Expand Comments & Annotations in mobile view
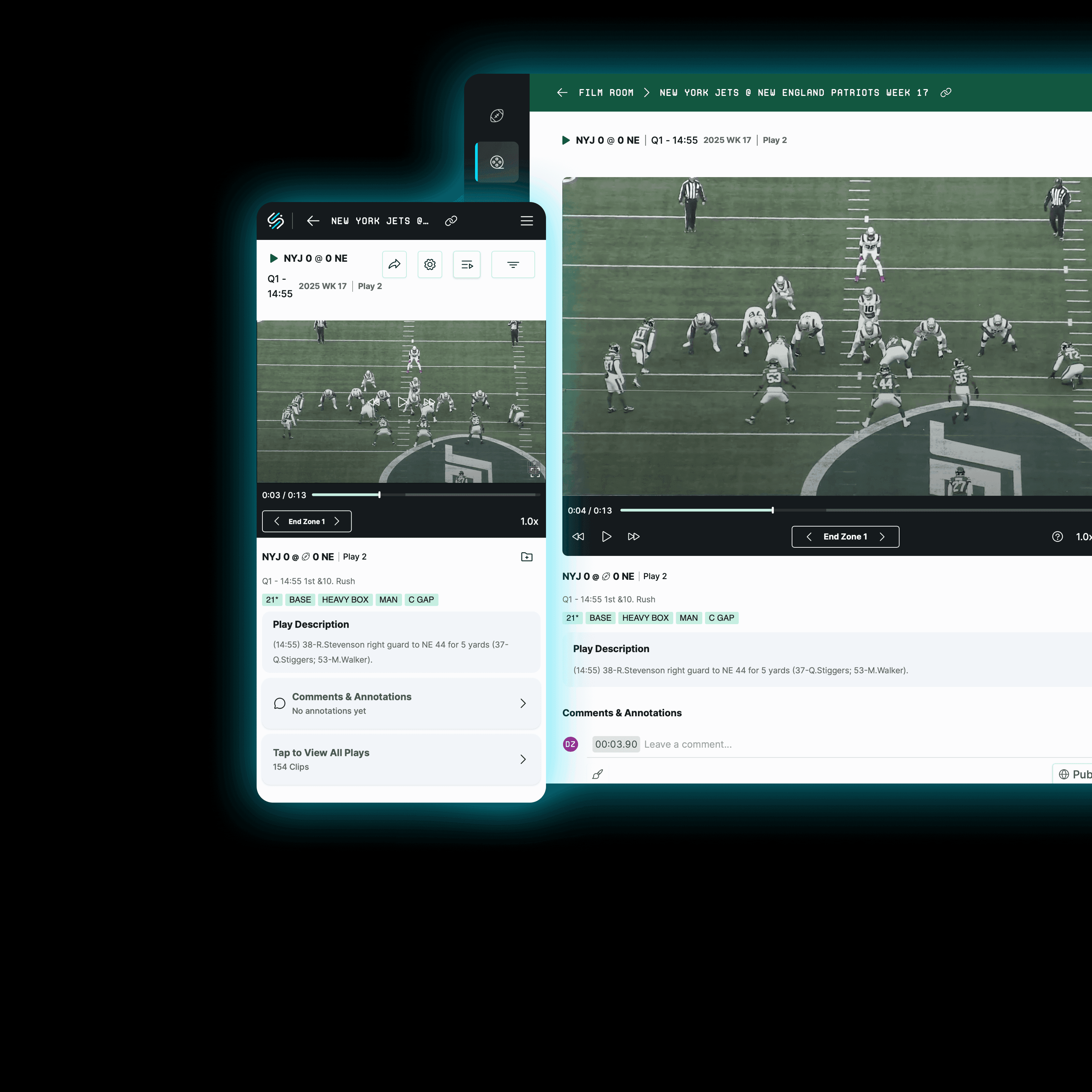This screenshot has width=1092, height=1092. click(x=401, y=703)
